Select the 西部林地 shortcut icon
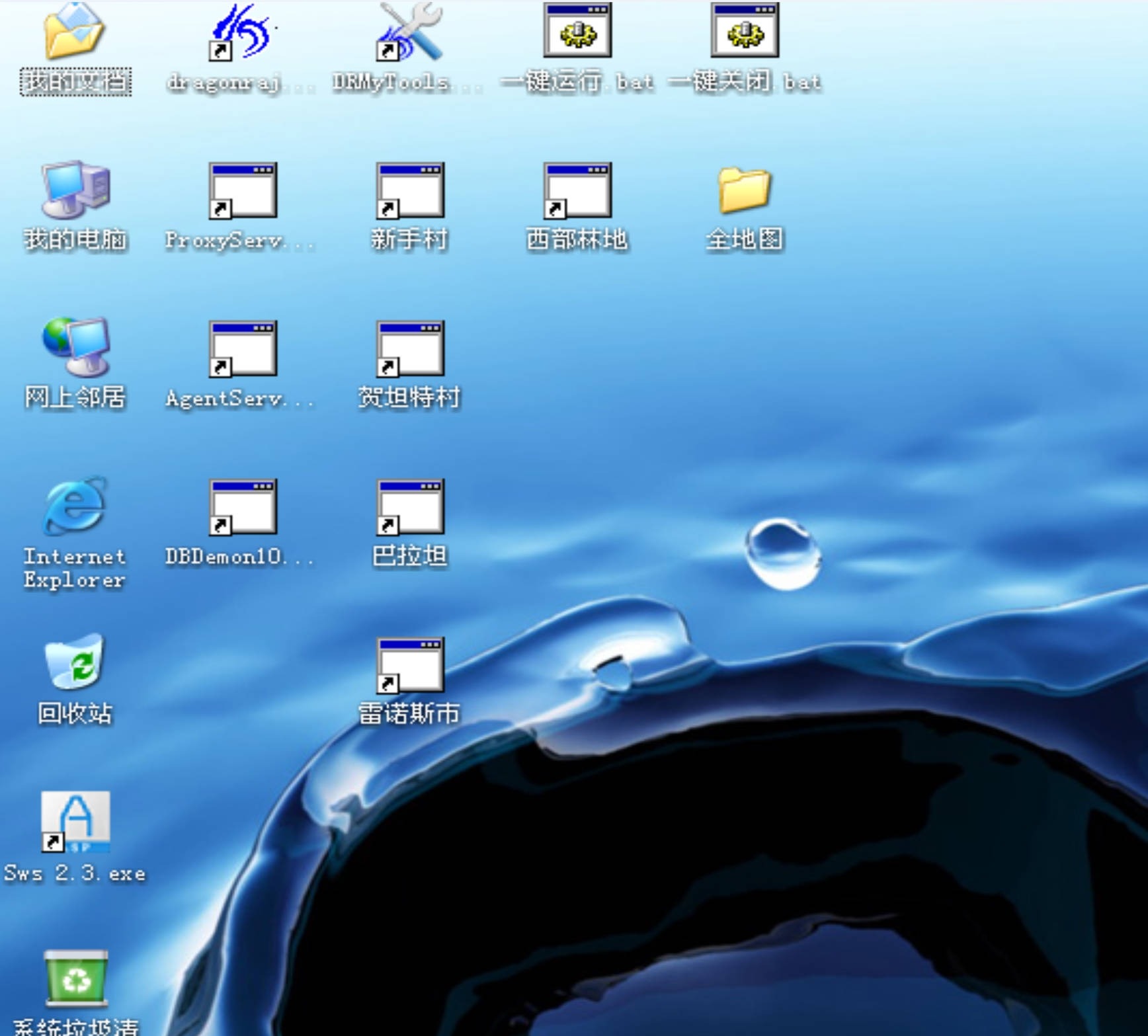The width and height of the screenshot is (1148, 1036). coord(577,190)
